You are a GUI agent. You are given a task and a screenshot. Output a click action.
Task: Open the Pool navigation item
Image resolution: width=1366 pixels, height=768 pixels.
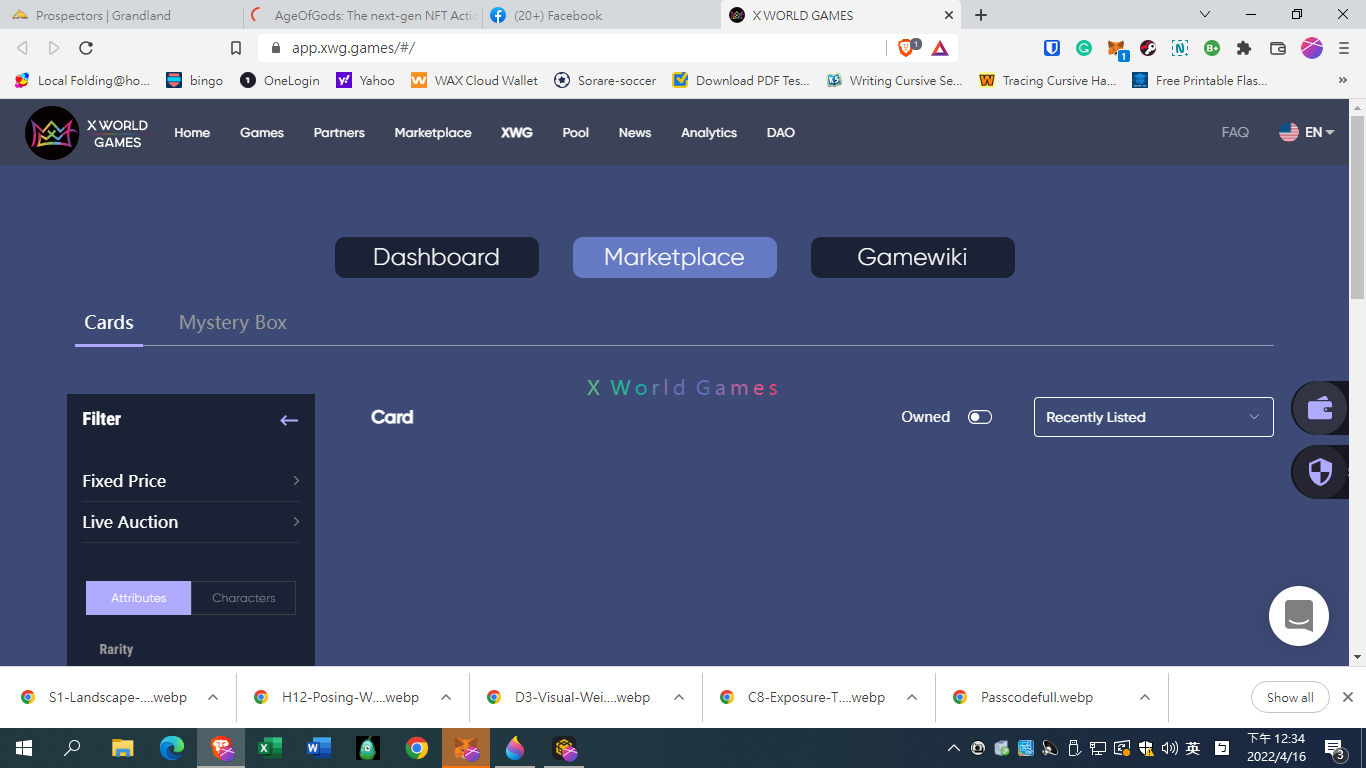click(576, 132)
